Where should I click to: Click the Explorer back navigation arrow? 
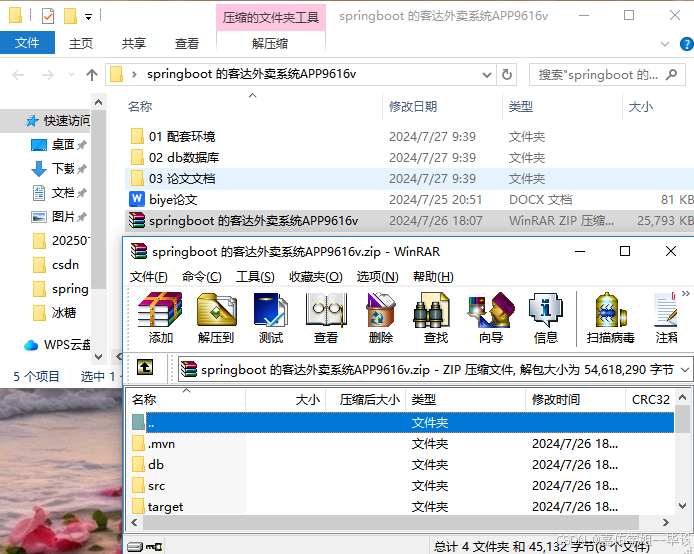pos(18,75)
